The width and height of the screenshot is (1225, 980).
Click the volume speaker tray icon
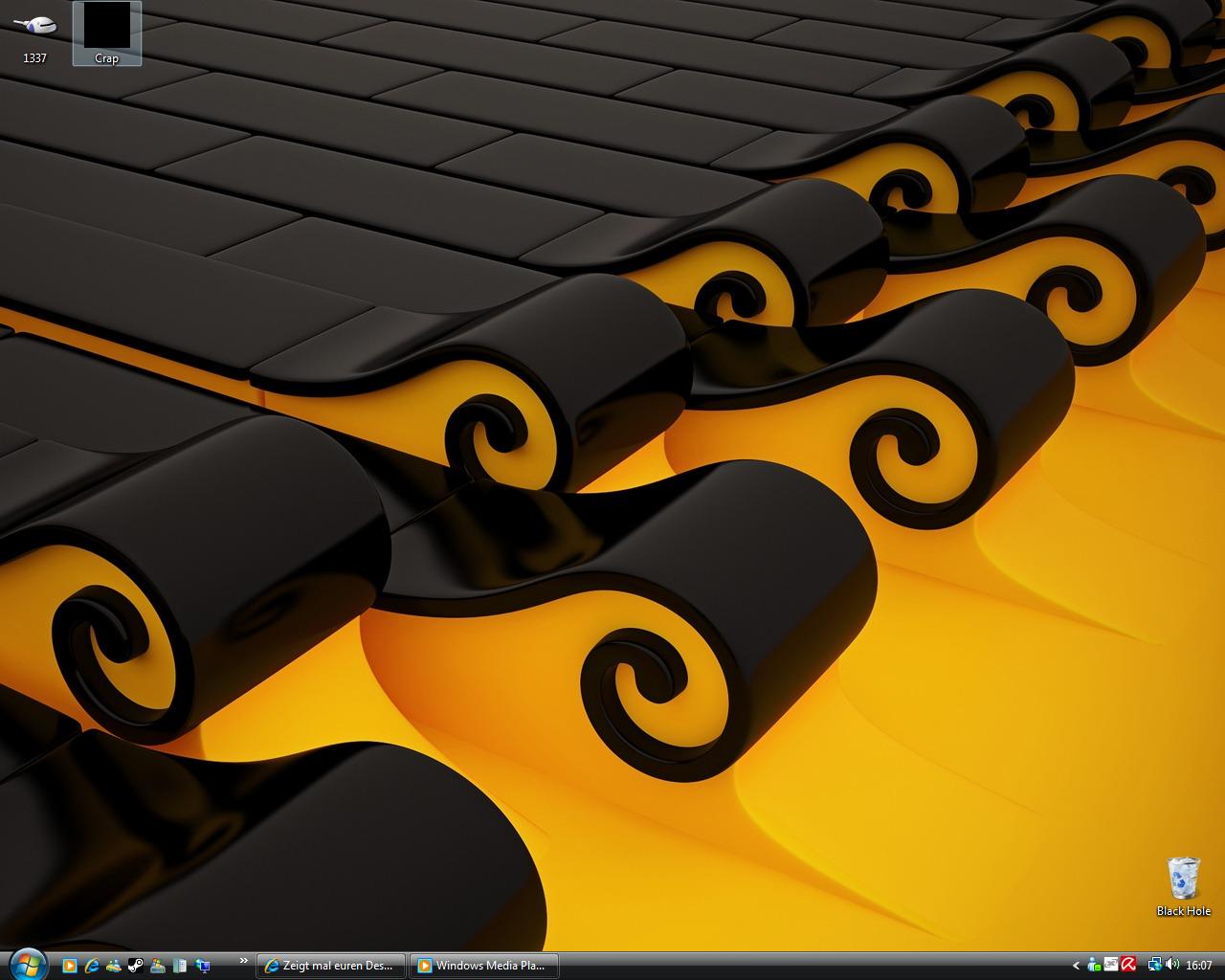[1172, 965]
